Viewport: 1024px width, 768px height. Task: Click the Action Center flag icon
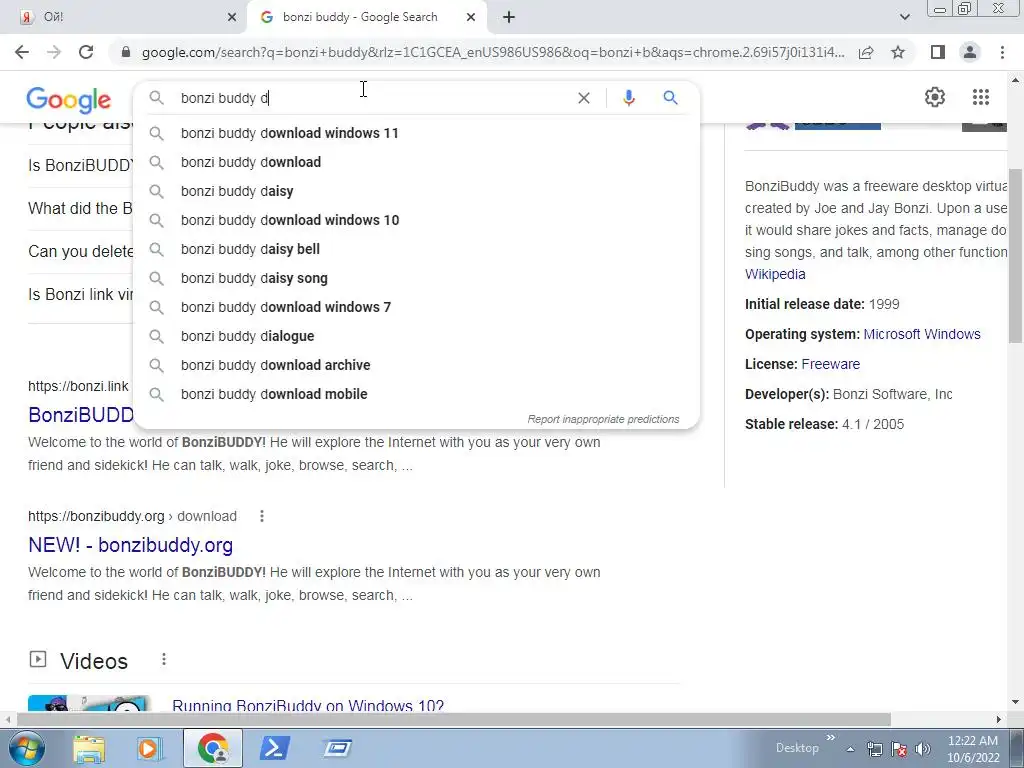(899, 749)
